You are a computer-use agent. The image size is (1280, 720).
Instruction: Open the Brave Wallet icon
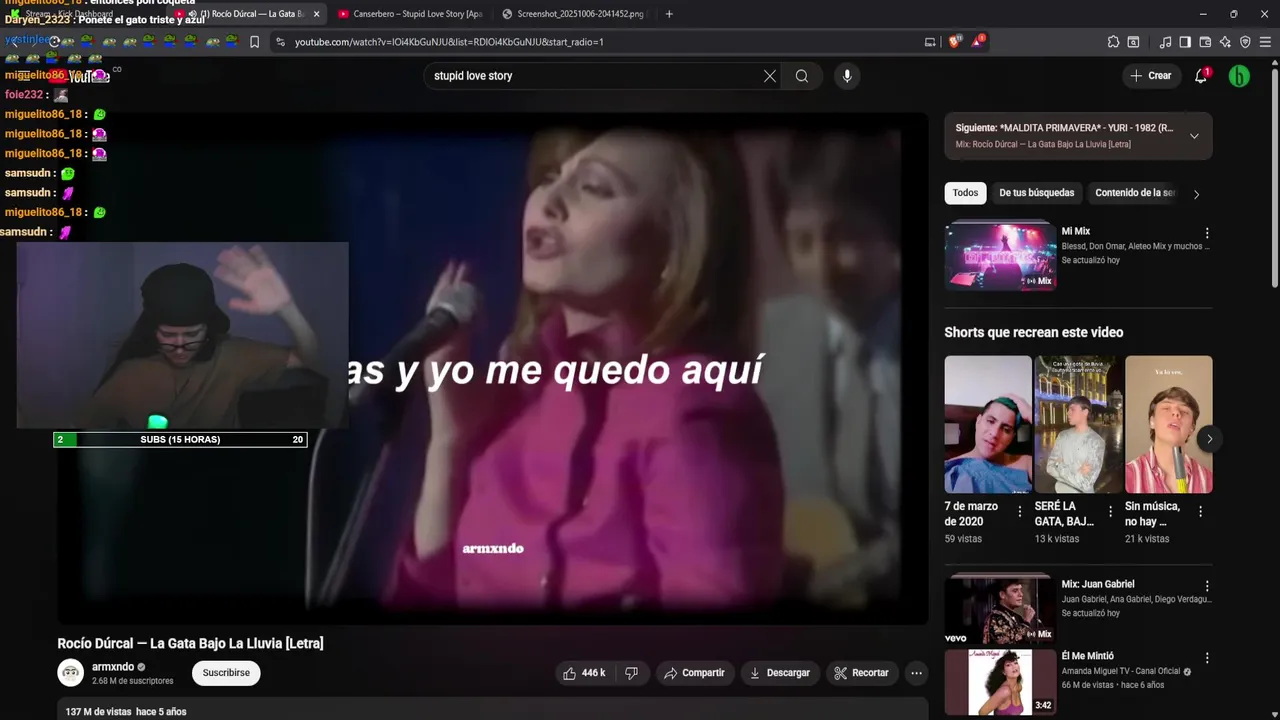(x=1205, y=42)
